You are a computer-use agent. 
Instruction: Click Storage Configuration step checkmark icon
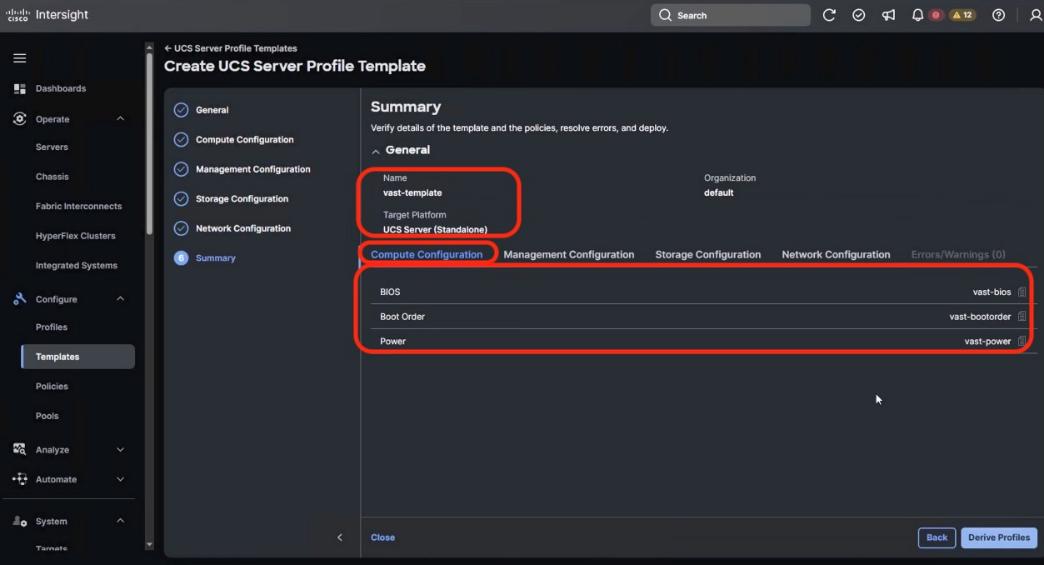(181, 198)
